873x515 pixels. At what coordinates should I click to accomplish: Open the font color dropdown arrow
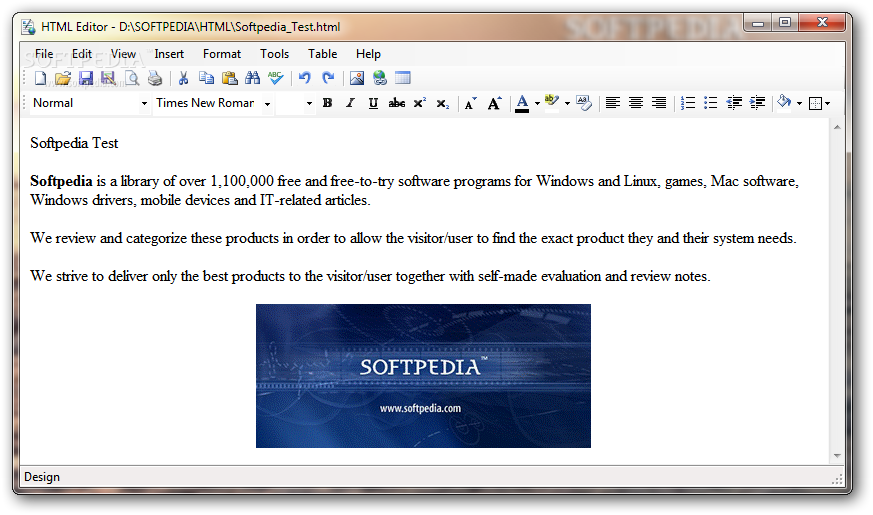pyautogui.click(x=537, y=104)
